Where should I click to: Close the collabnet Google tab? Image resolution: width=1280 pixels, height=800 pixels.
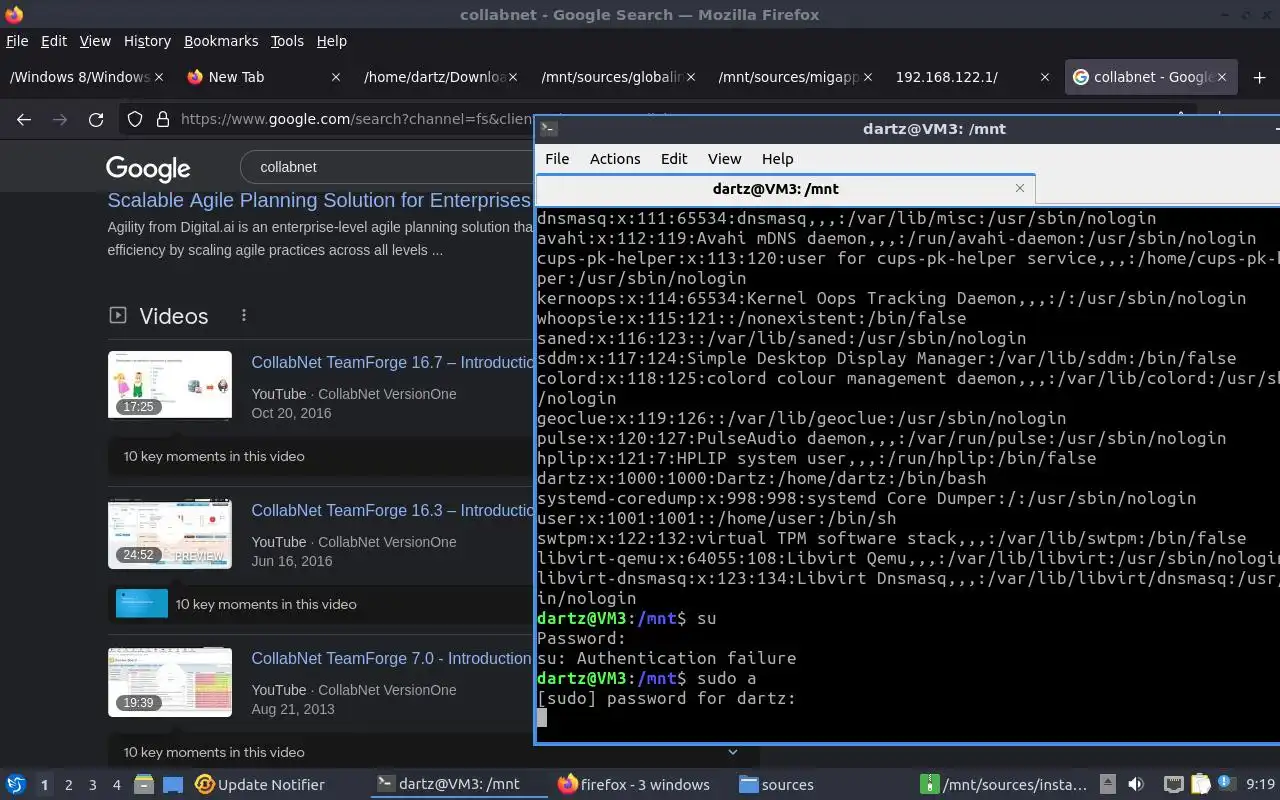1223,77
